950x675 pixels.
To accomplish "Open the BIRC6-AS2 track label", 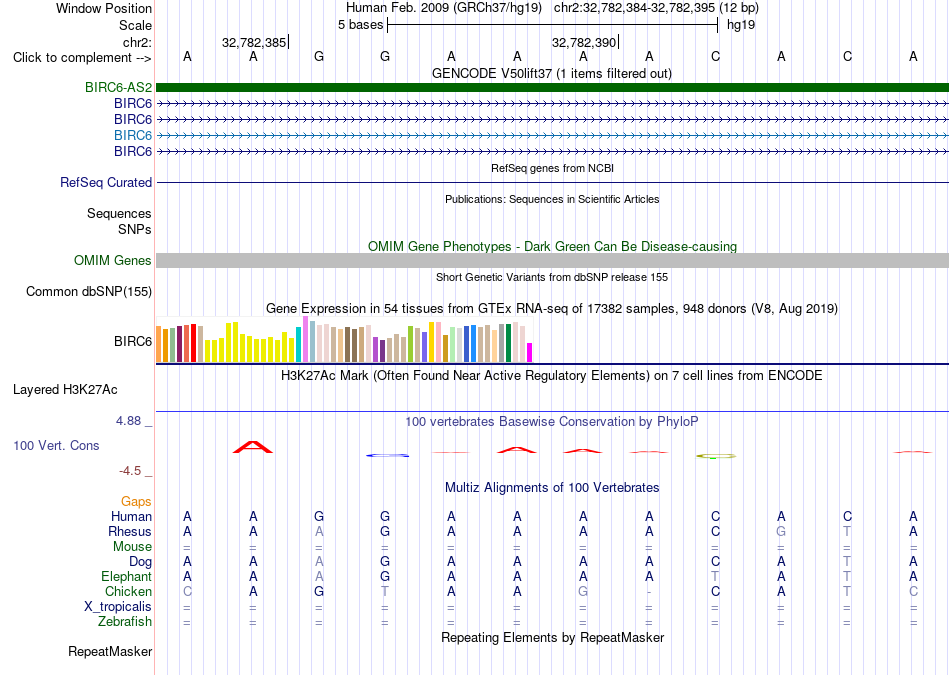I will tap(118, 87).
